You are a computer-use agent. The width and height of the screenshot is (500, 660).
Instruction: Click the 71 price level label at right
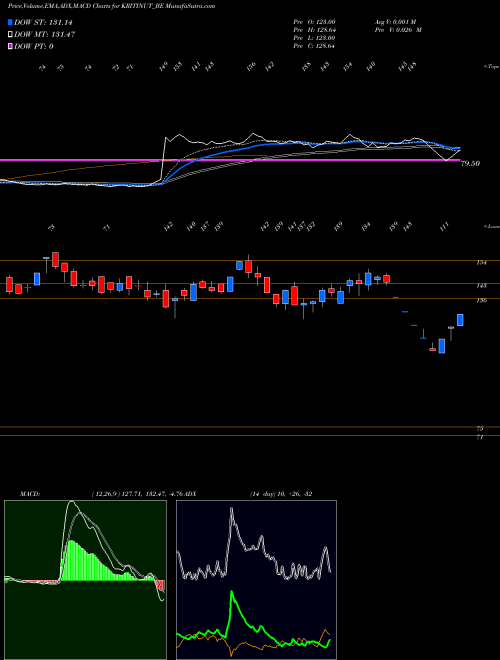(x=480, y=438)
